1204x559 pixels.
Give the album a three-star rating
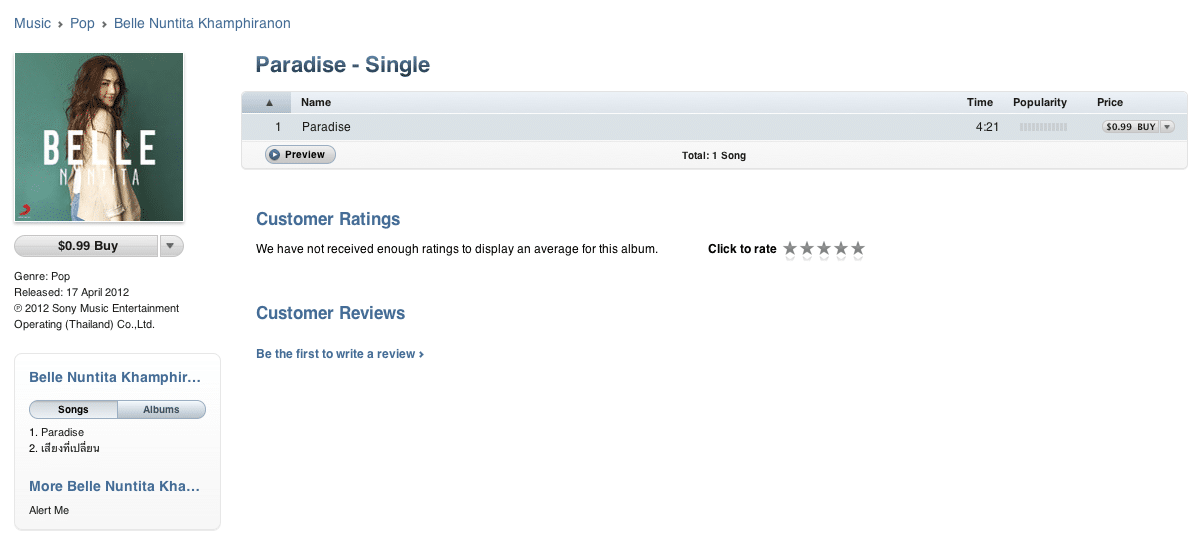tap(824, 249)
